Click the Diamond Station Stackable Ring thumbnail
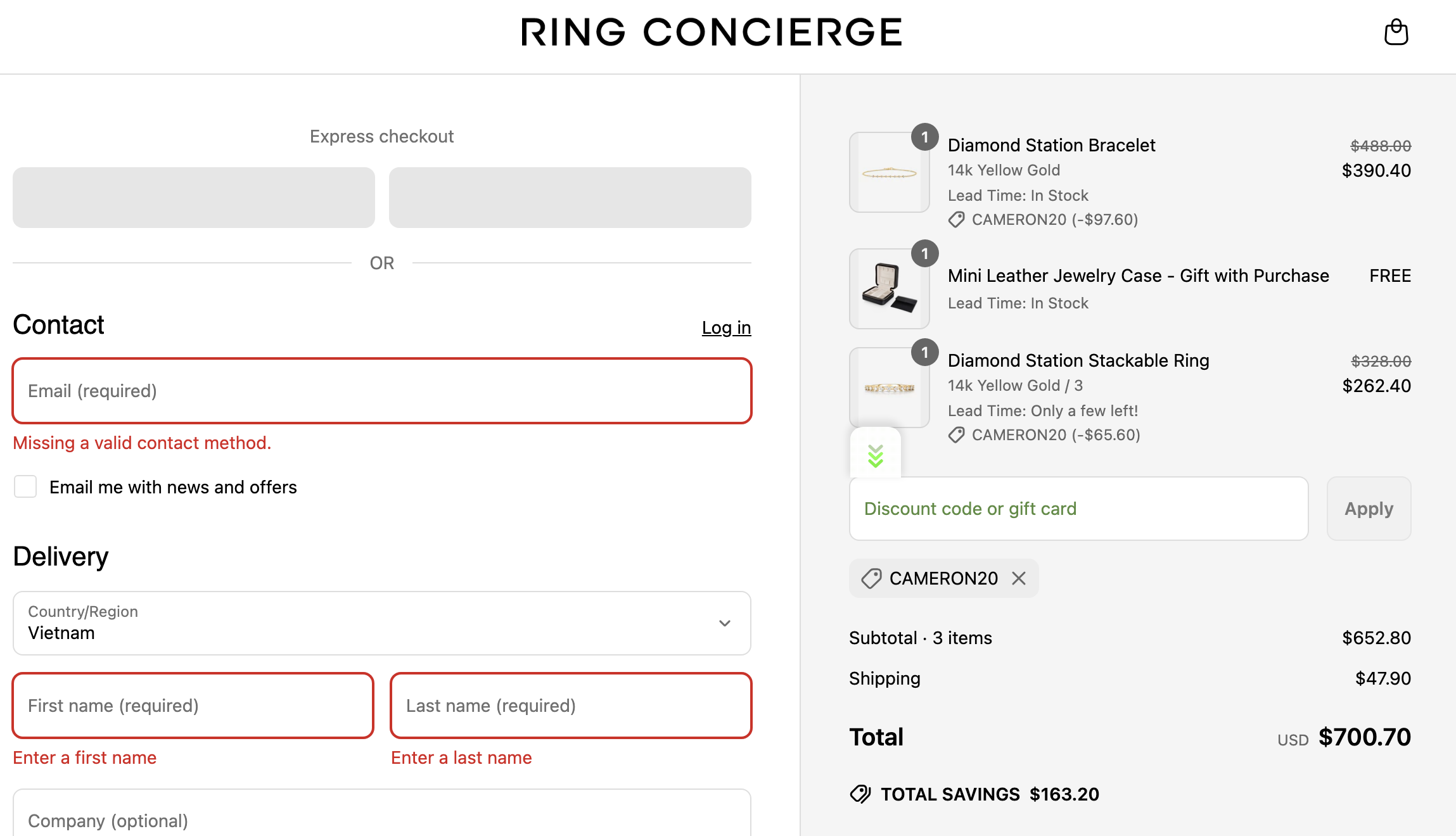Image resolution: width=1456 pixels, height=836 pixels. [889, 388]
